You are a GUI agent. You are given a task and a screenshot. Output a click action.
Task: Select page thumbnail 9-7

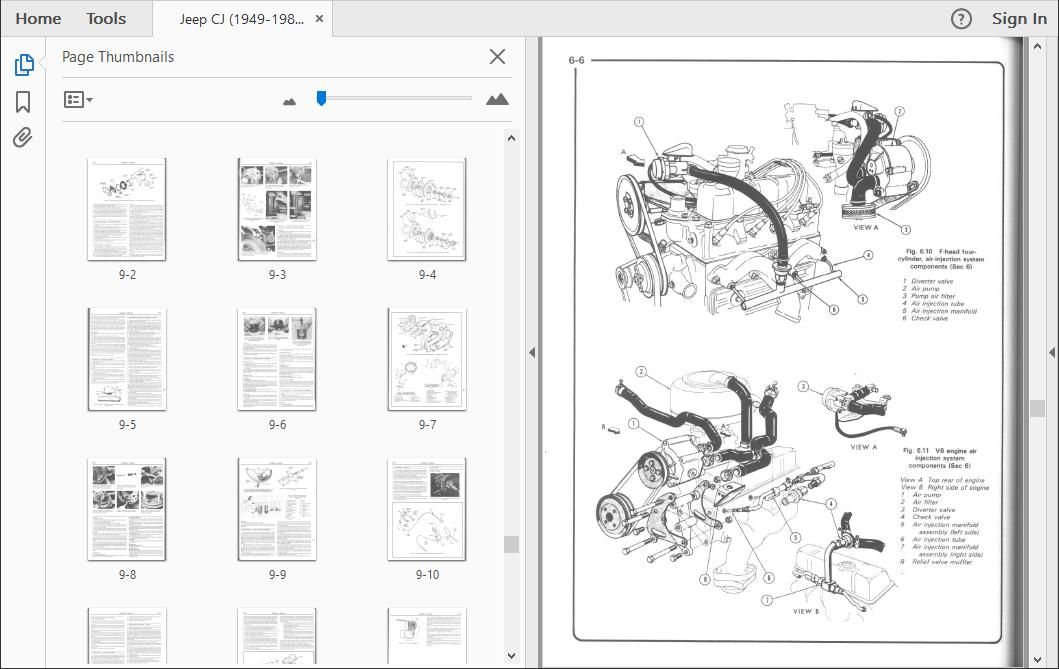click(427, 359)
